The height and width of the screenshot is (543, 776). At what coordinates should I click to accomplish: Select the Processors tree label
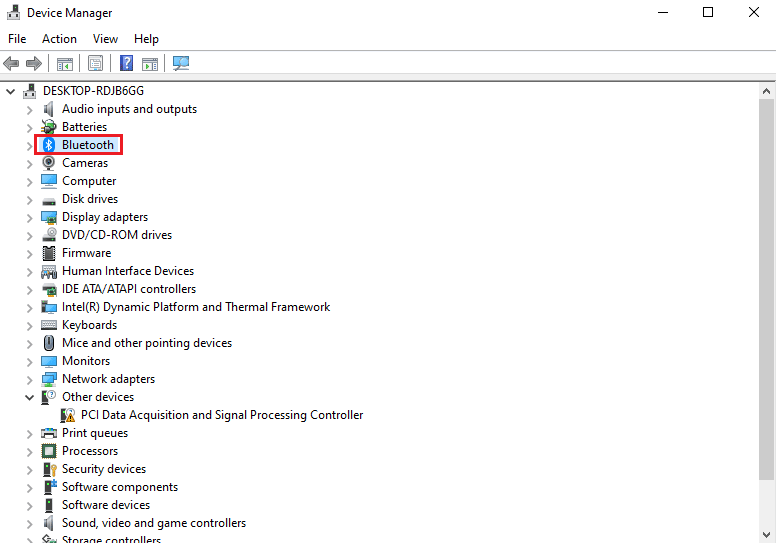click(90, 451)
